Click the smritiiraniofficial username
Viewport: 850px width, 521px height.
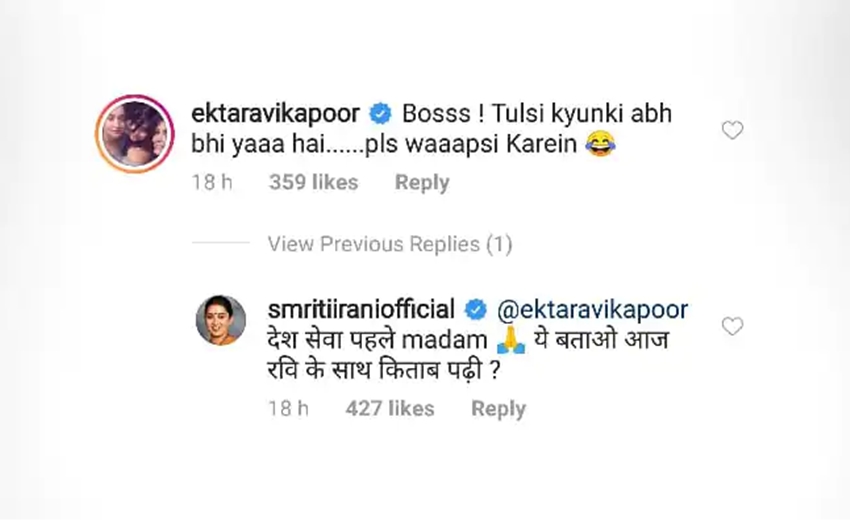pyautogui.click(x=361, y=310)
